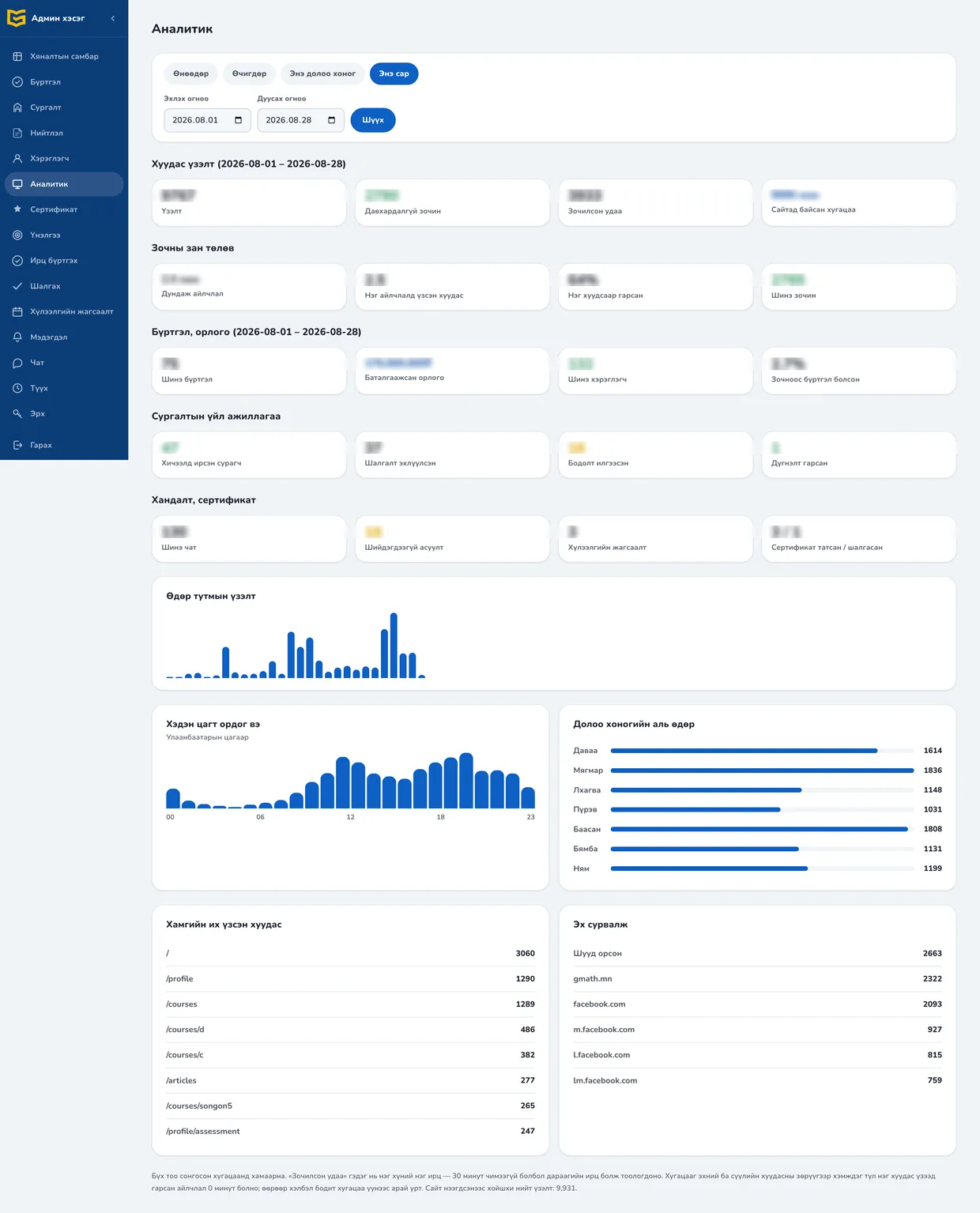980x1213 pixels.
Task: Choose the Энэ сар filter
Action: (x=394, y=73)
